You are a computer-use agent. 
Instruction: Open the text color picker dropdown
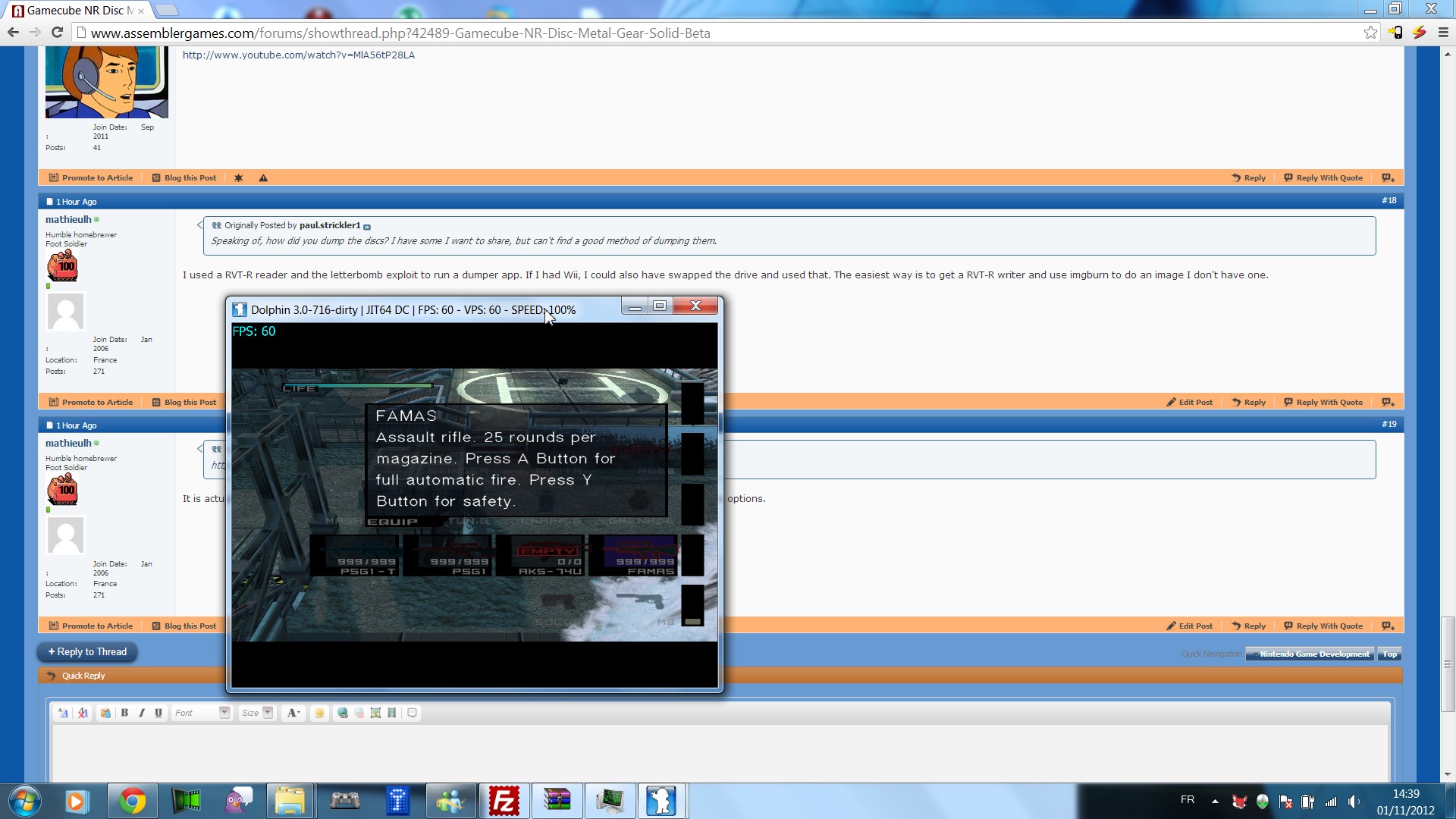click(293, 713)
